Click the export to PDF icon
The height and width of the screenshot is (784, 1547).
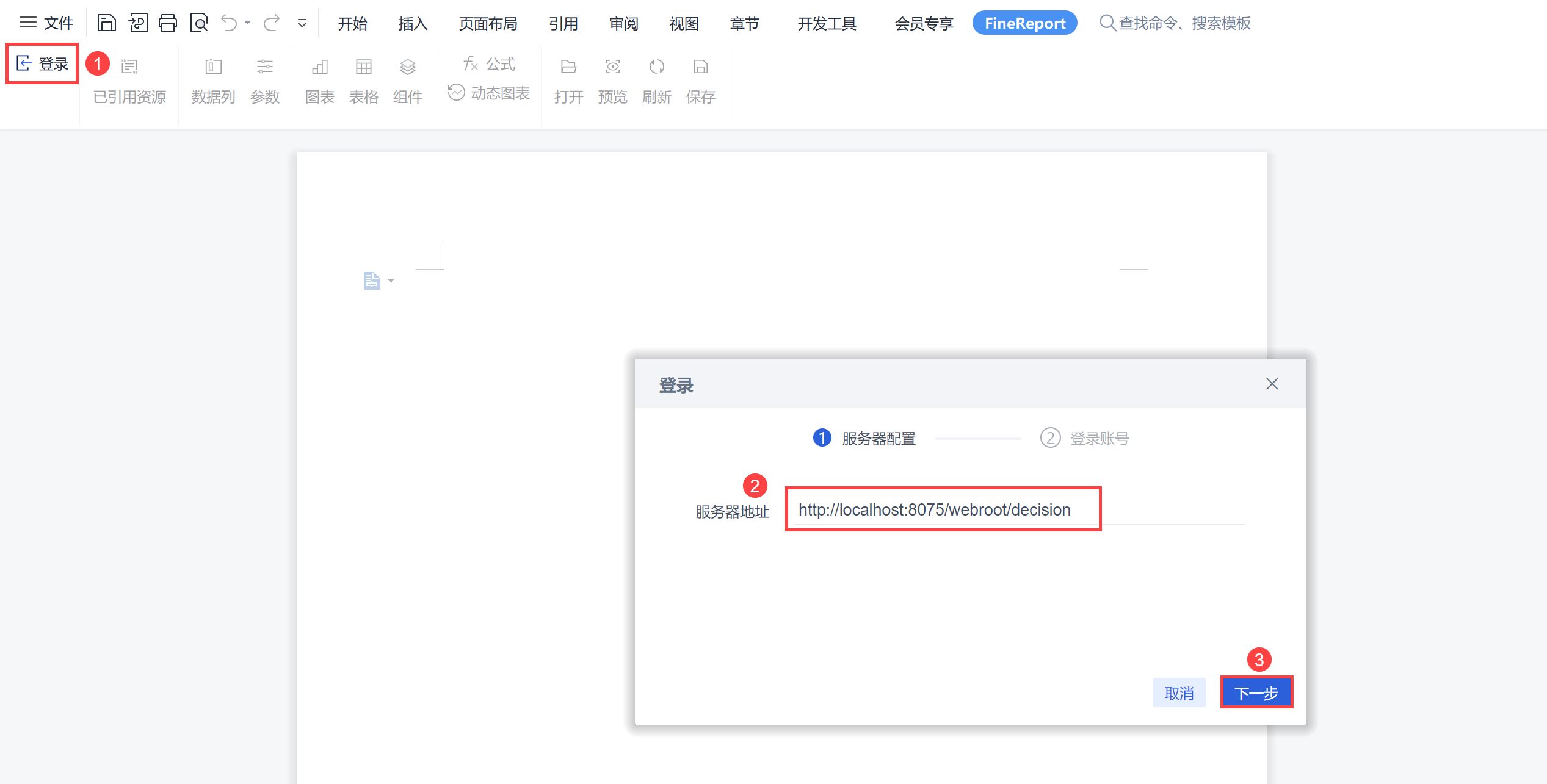138,23
